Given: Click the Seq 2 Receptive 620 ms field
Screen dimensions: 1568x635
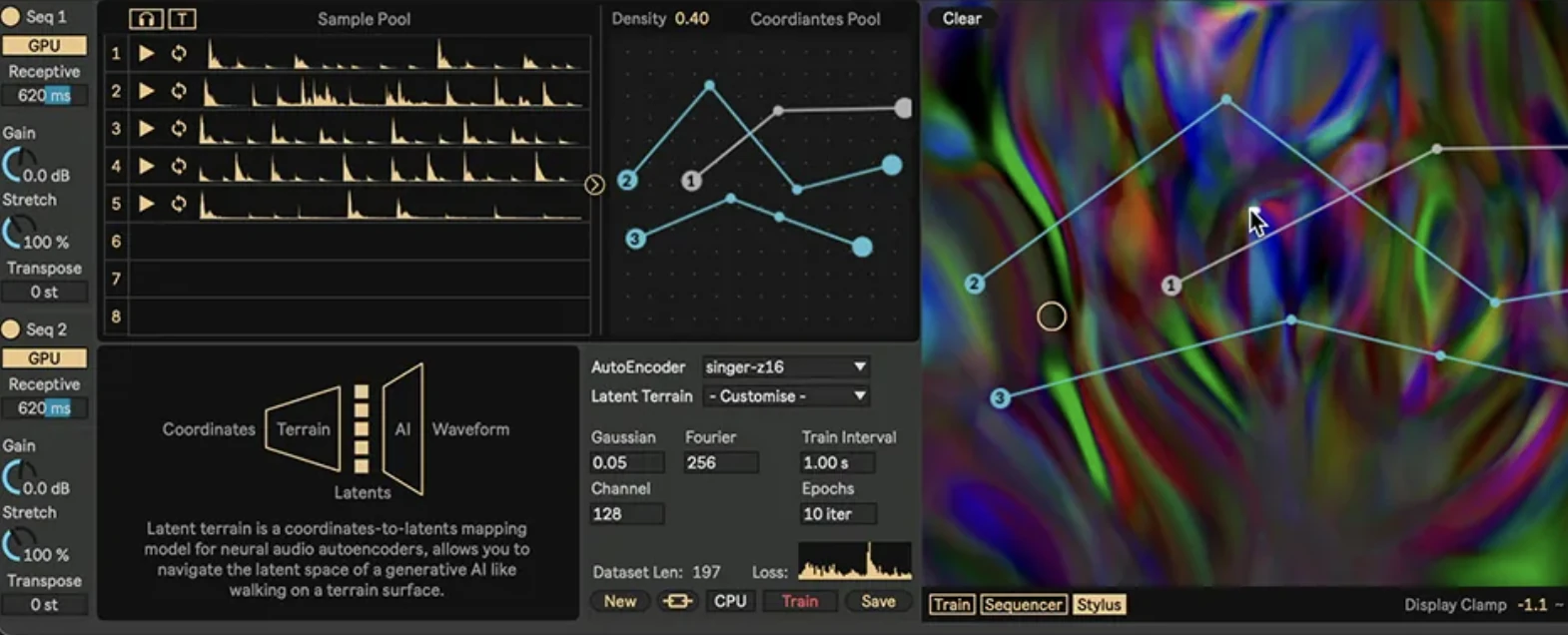Looking at the screenshot, I should (44, 407).
